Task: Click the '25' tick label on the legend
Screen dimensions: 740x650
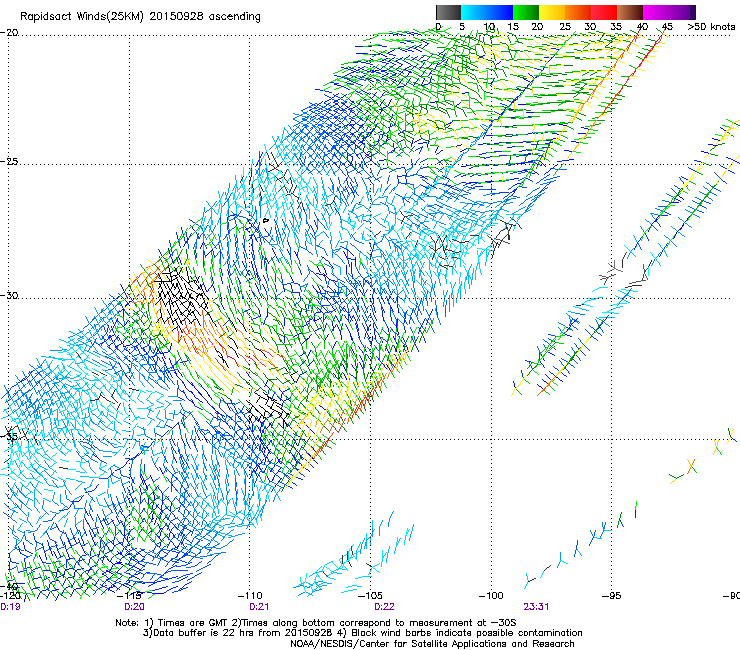Action: pos(565,27)
